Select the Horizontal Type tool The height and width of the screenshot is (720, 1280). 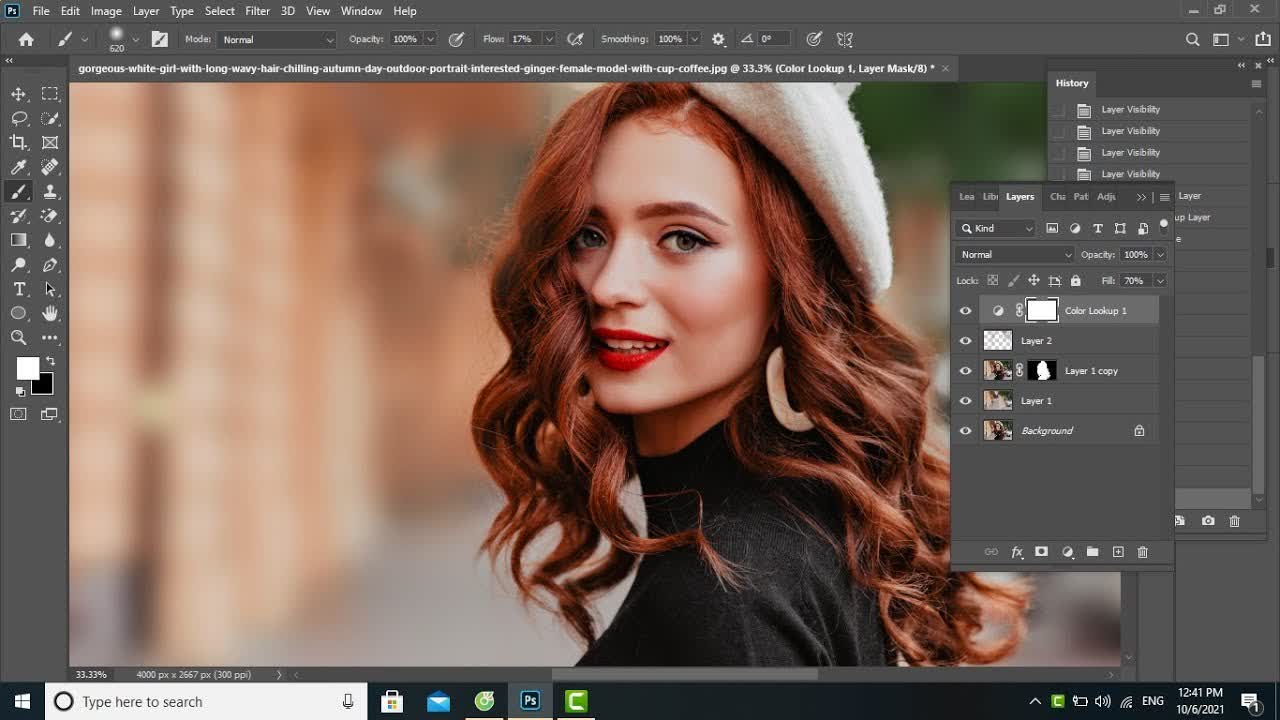[x=18, y=289]
